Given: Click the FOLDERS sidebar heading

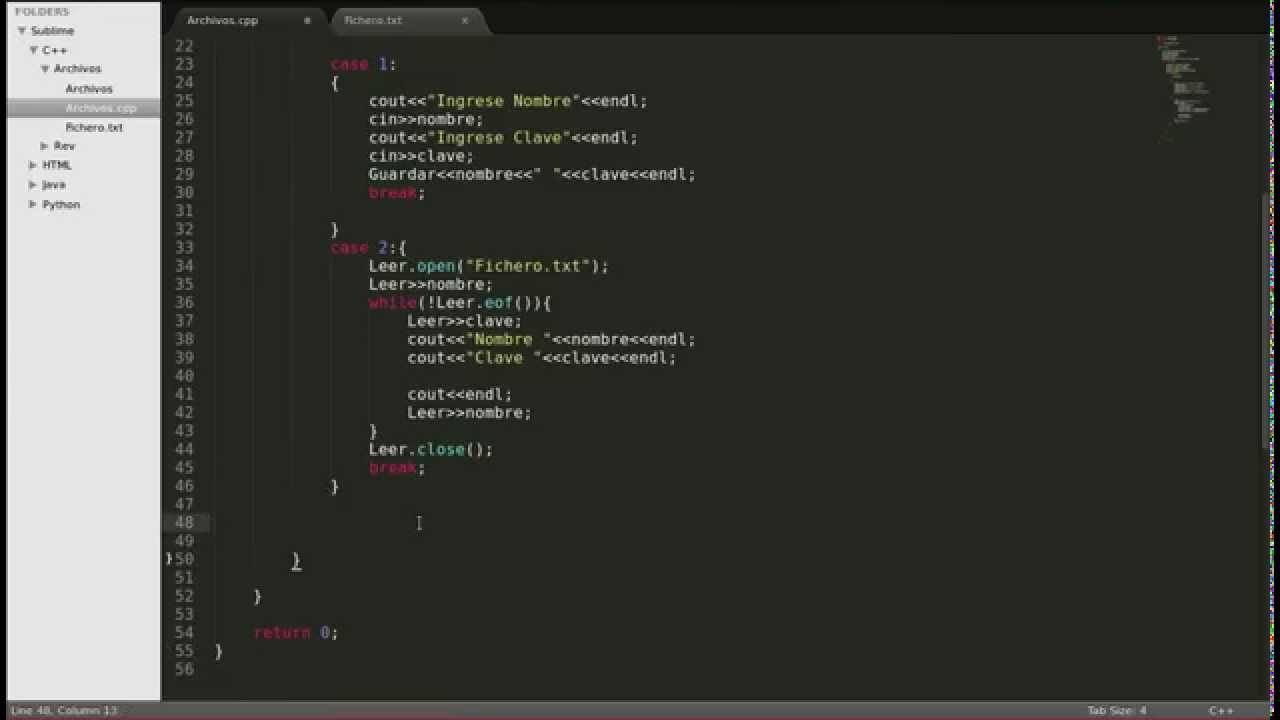Looking at the screenshot, I should click(x=42, y=12).
